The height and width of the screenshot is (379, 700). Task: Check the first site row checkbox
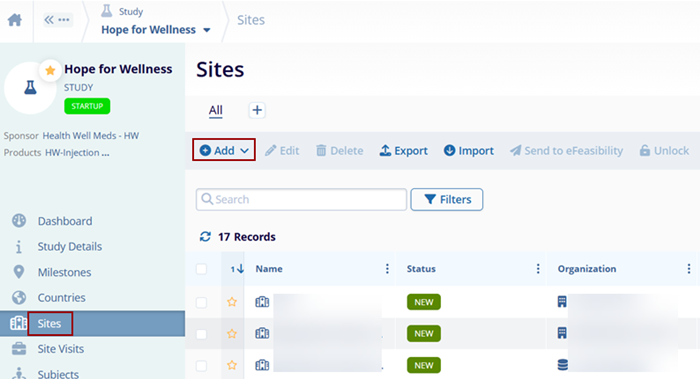click(201, 302)
